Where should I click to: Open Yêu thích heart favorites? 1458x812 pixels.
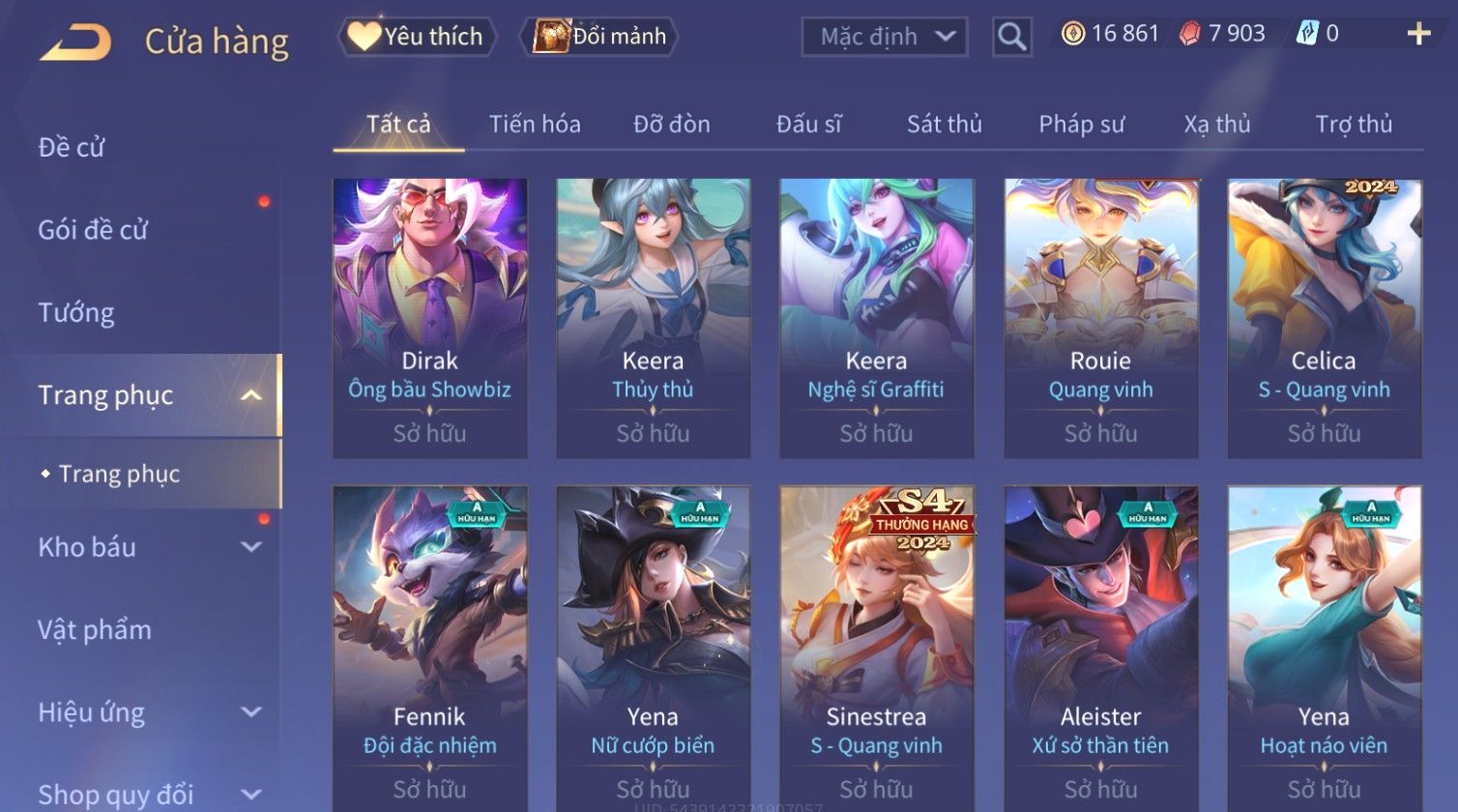[x=417, y=37]
